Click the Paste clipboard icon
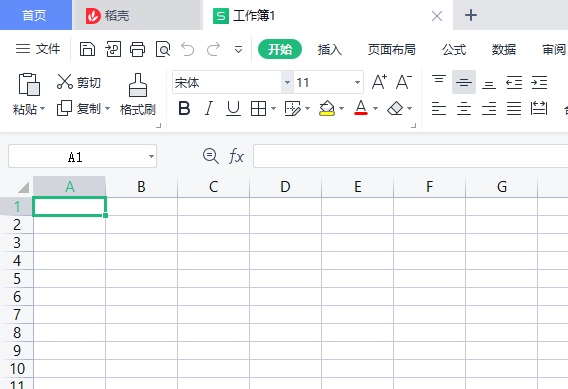This screenshot has height=389, width=568. pos(29,84)
